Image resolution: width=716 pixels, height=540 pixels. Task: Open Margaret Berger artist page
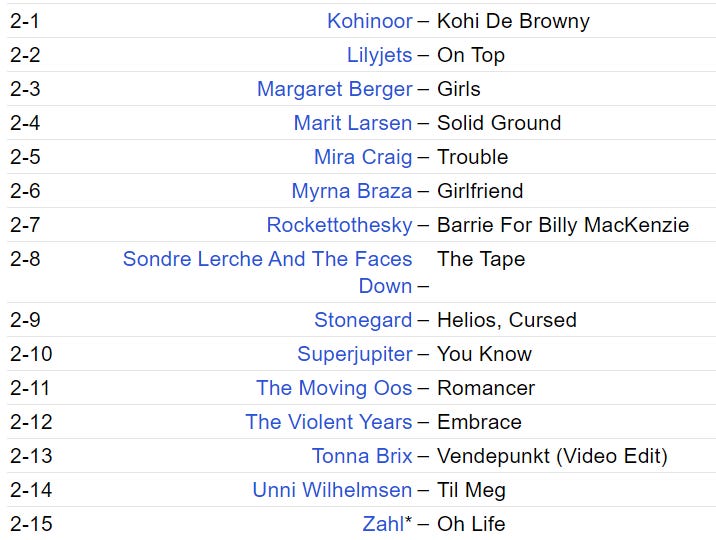(334, 89)
